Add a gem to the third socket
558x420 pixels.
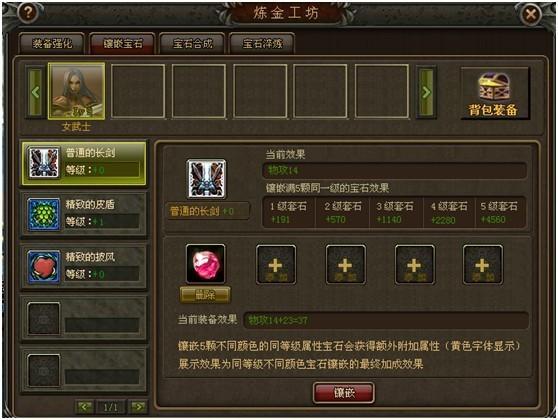[x=345, y=264]
